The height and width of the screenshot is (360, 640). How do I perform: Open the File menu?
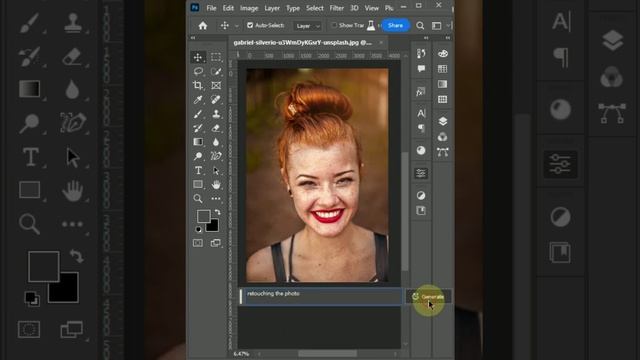point(211,8)
